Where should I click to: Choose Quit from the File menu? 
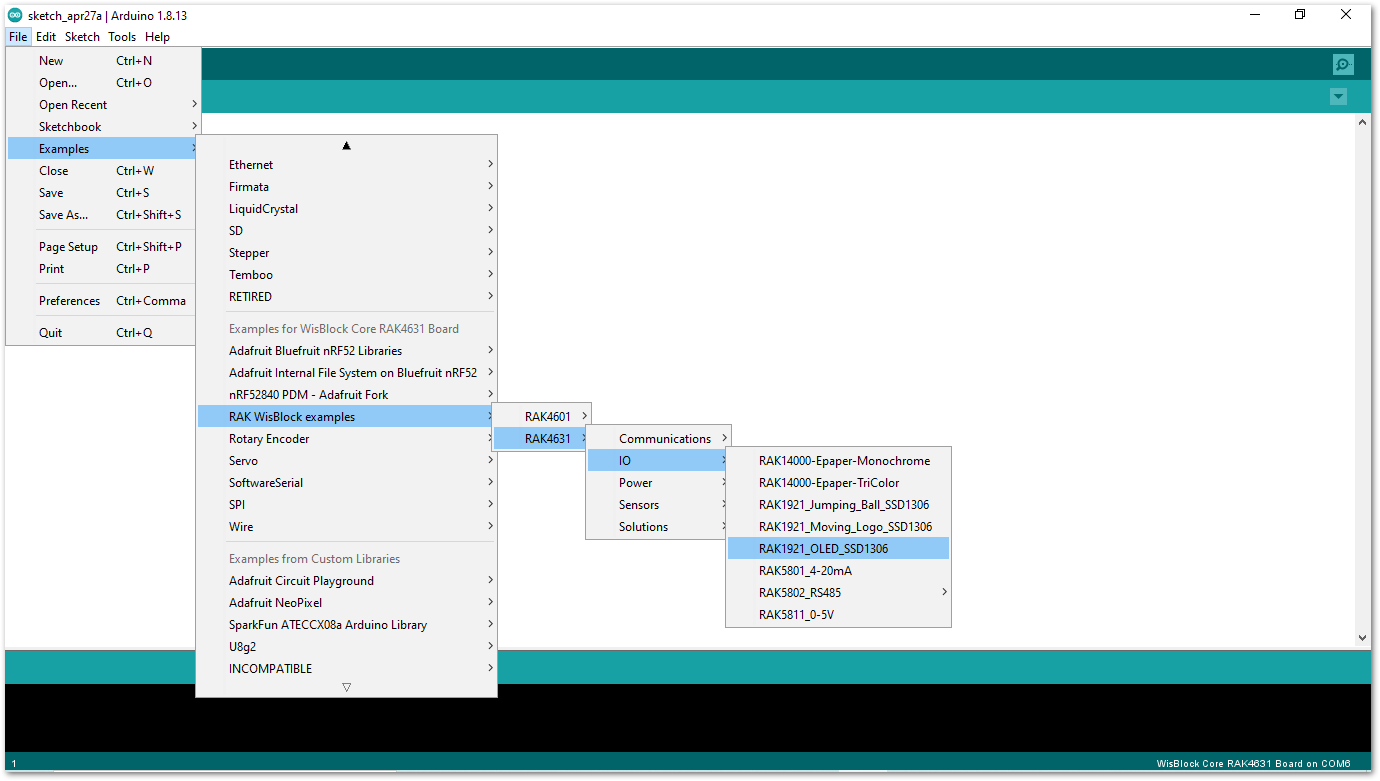coord(103,333)
